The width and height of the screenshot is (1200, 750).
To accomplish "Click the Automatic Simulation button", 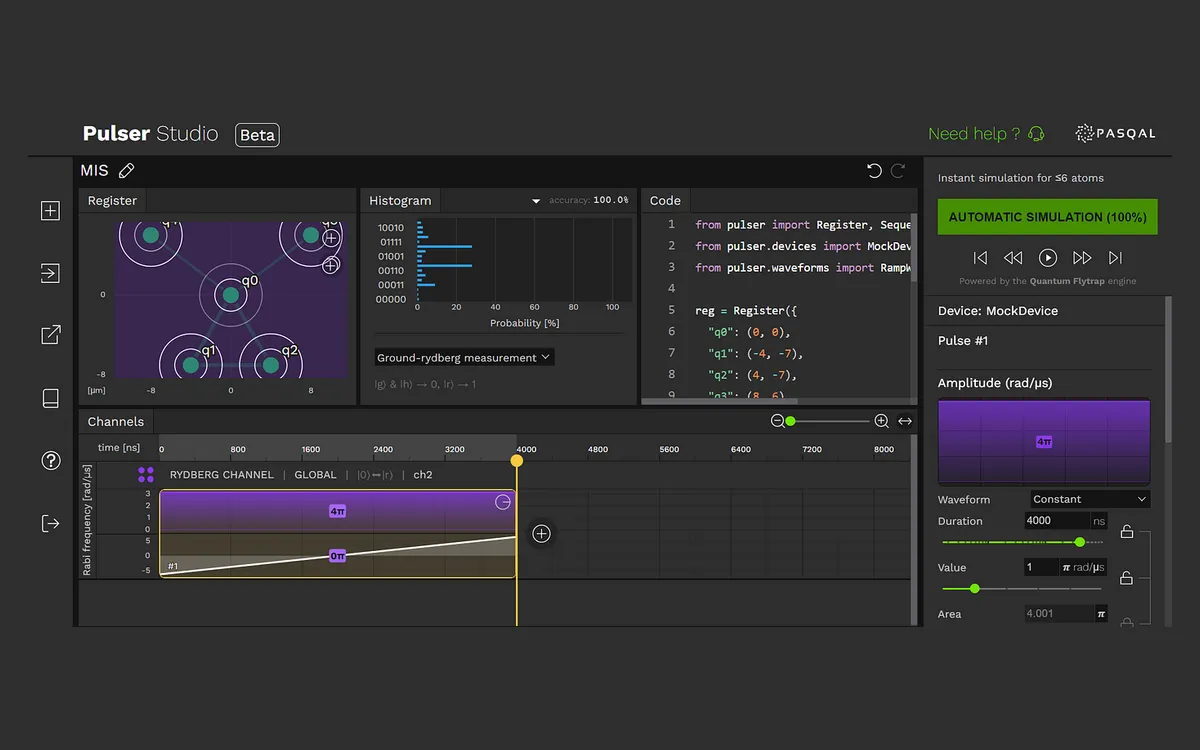I will [x=1047, y=217].
